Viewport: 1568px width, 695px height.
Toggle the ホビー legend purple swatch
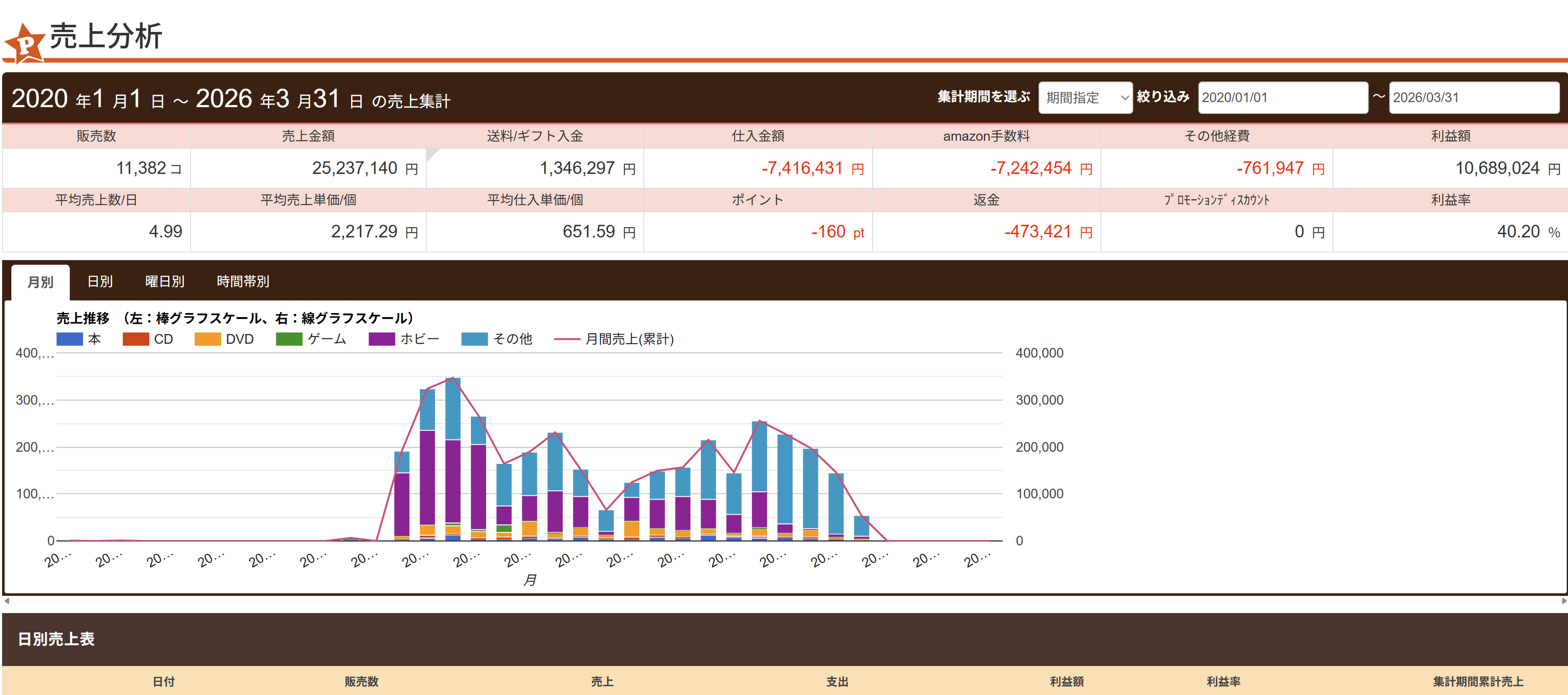382,339
